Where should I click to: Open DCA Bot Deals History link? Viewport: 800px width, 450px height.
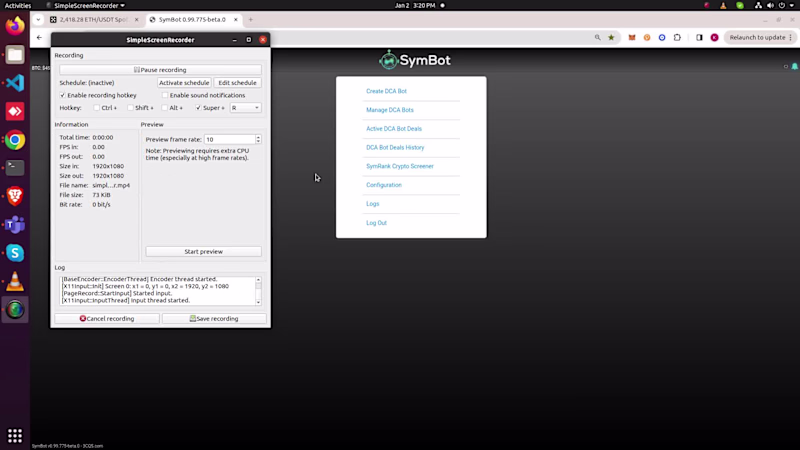(395, 147)
